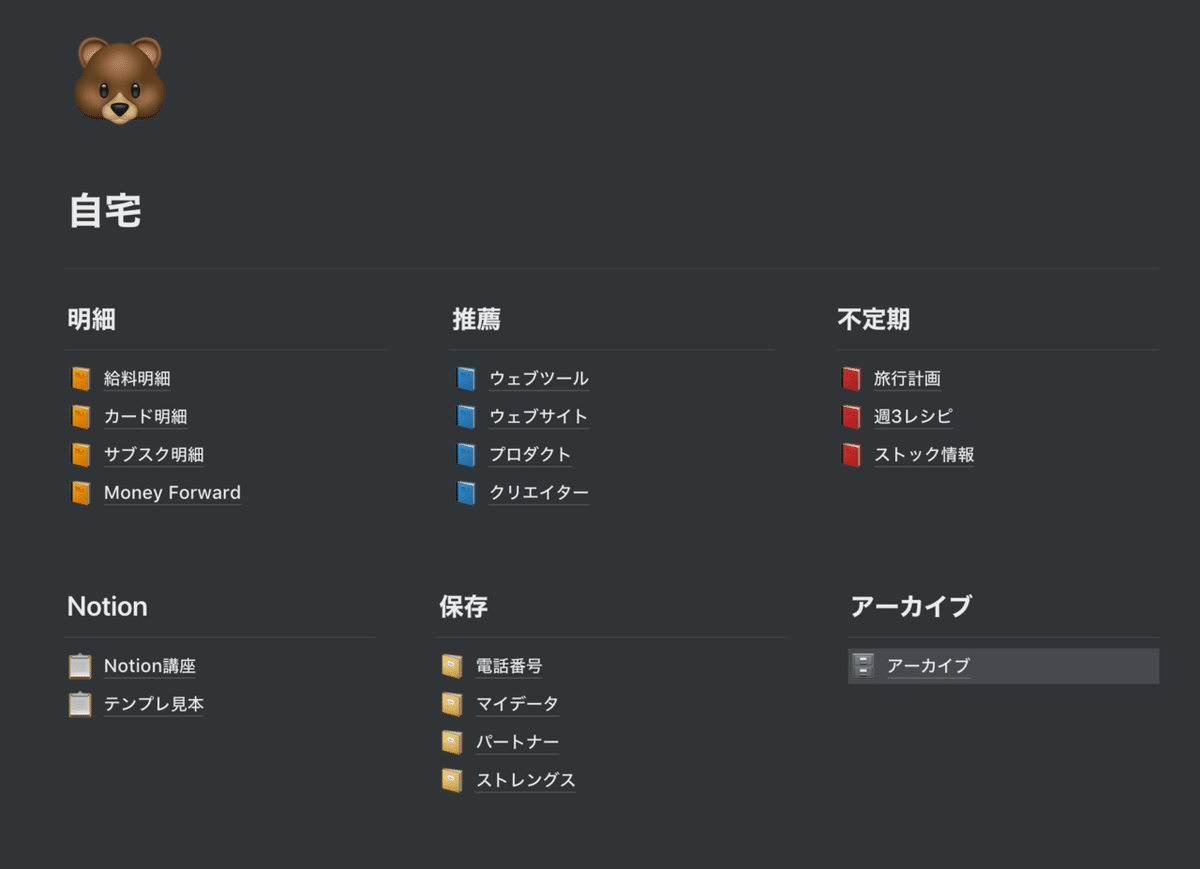The image size is (1200, 869).
Task: Click the orange book icon beside 給料明細
Action: click(x=81, y=379)
